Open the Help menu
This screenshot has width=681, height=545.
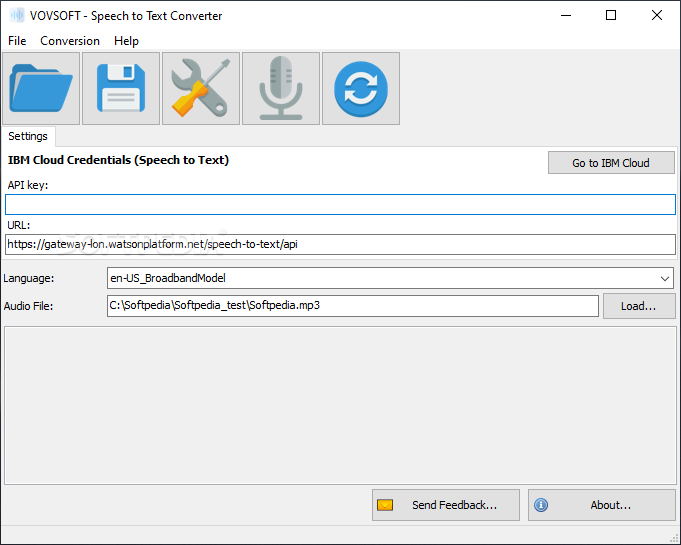click(x=126, y=41)
